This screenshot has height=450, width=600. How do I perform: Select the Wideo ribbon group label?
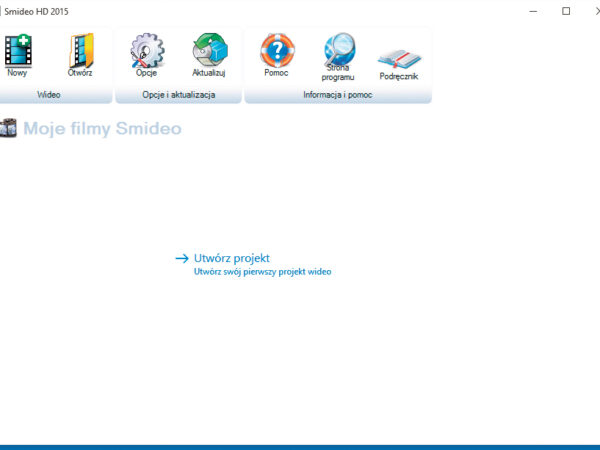[49, 95]
